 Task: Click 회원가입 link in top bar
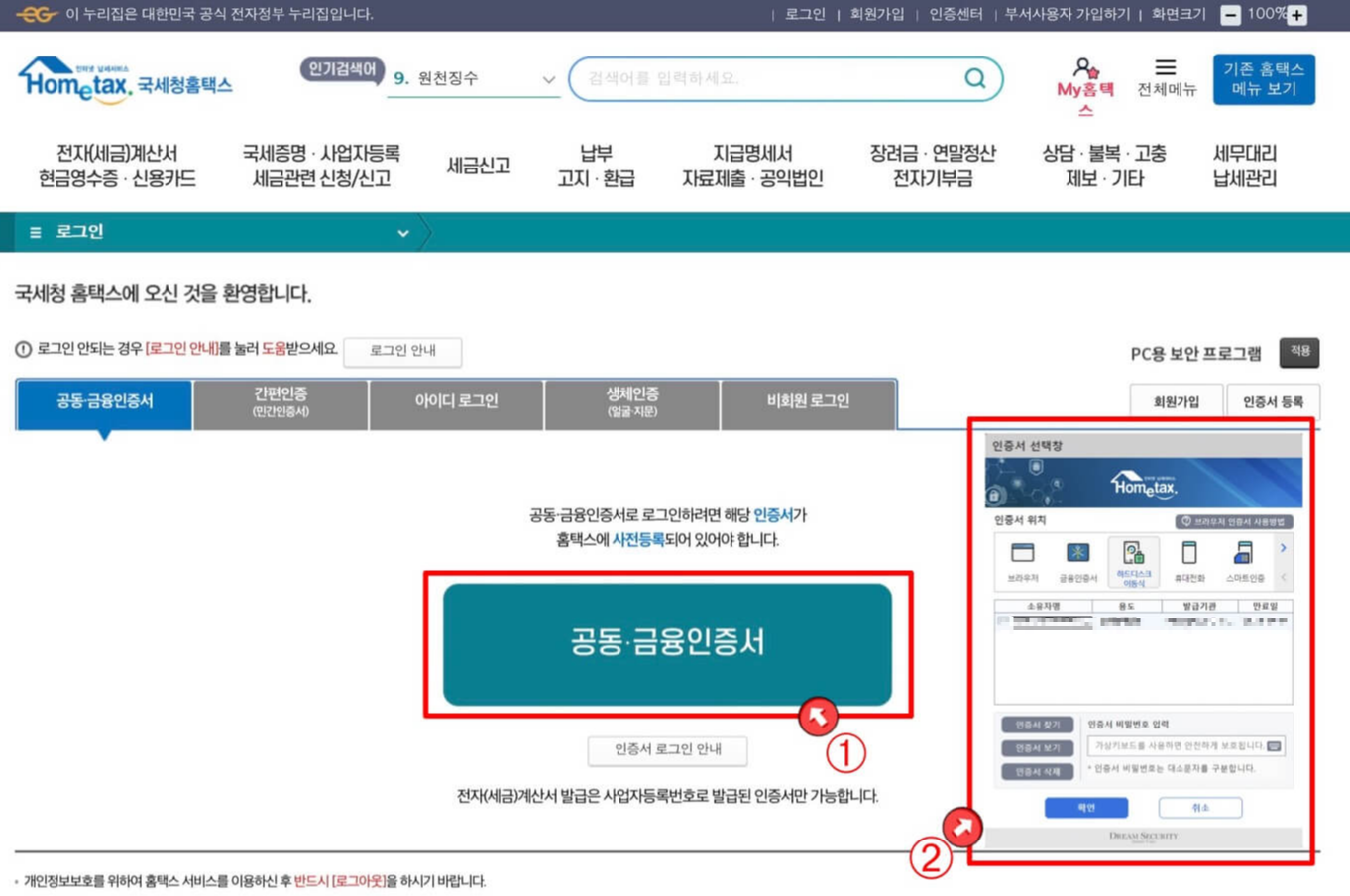877,14
